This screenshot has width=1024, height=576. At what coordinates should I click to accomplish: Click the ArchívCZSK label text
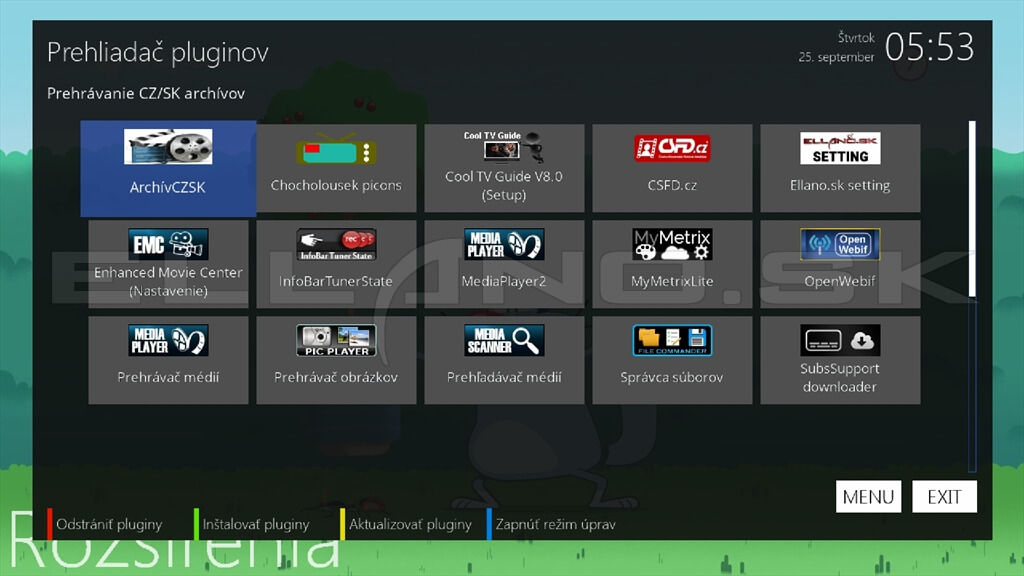coord(168,187)
